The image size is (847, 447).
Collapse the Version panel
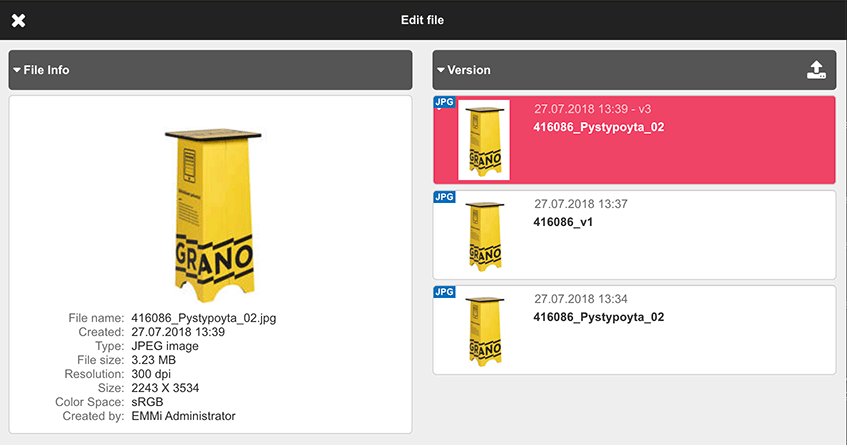[x=441, y=70]
